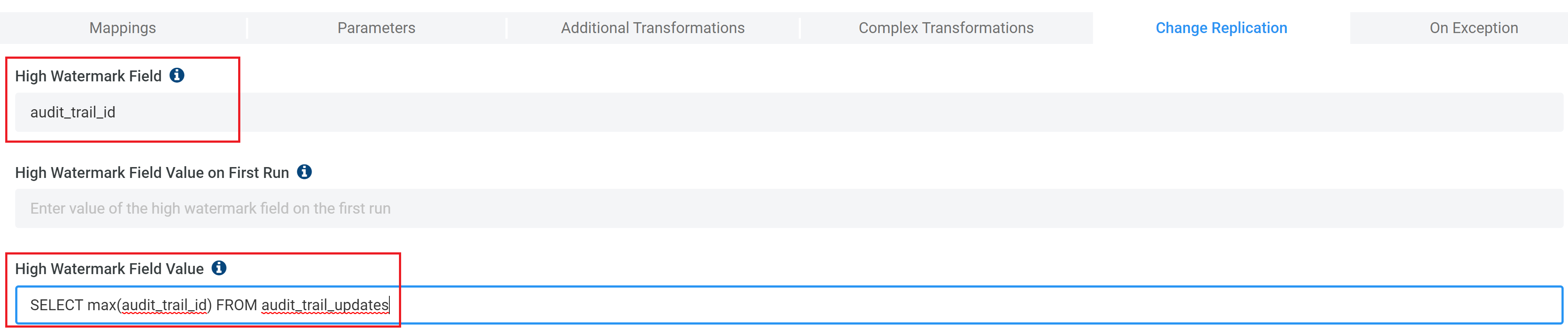This screenshot has height=335, width=1568.
Task: Focus the High Watermark Field input
Action: (789, 112)
